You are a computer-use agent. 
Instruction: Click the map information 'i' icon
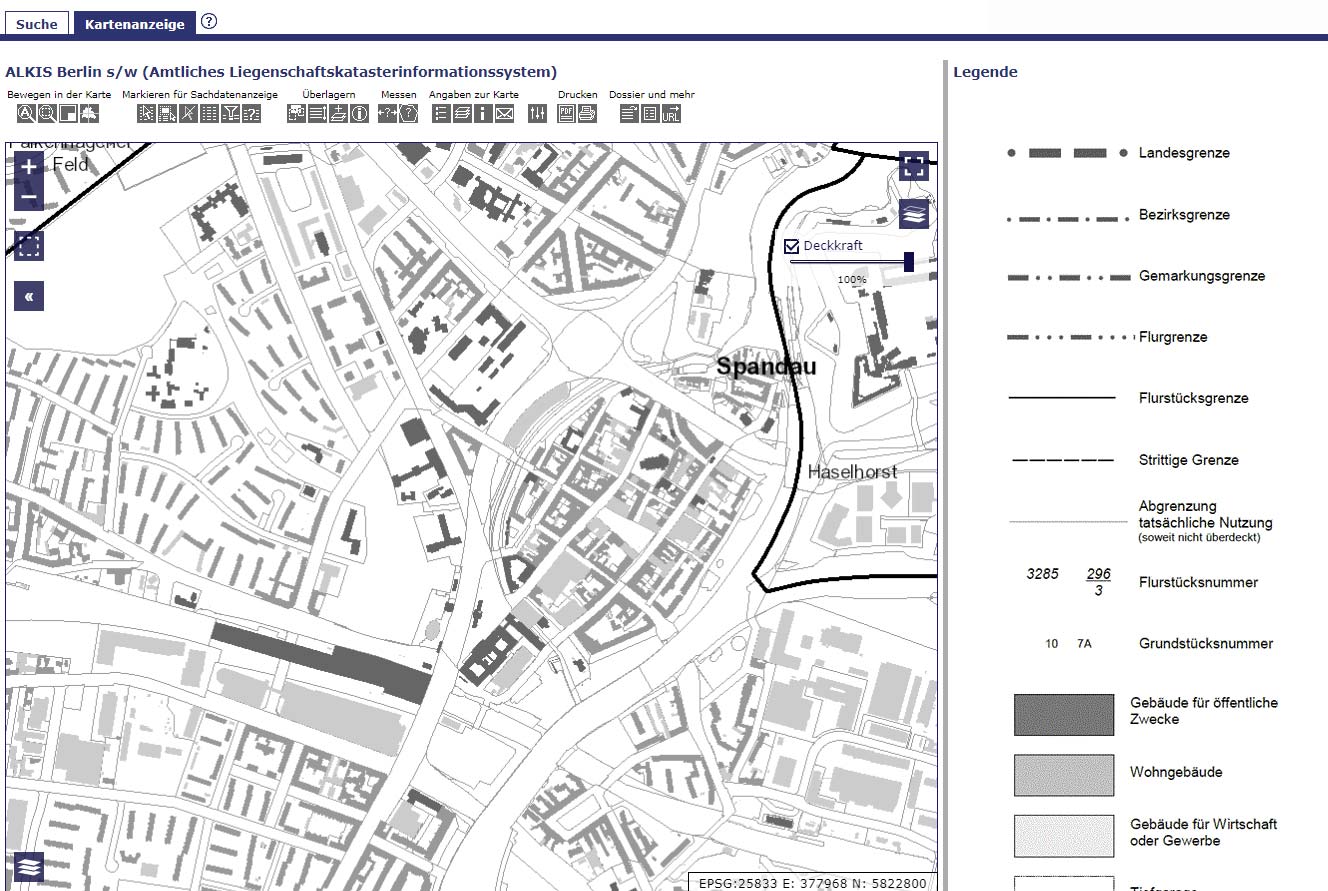pyautogui.click(x=483, y=113)
